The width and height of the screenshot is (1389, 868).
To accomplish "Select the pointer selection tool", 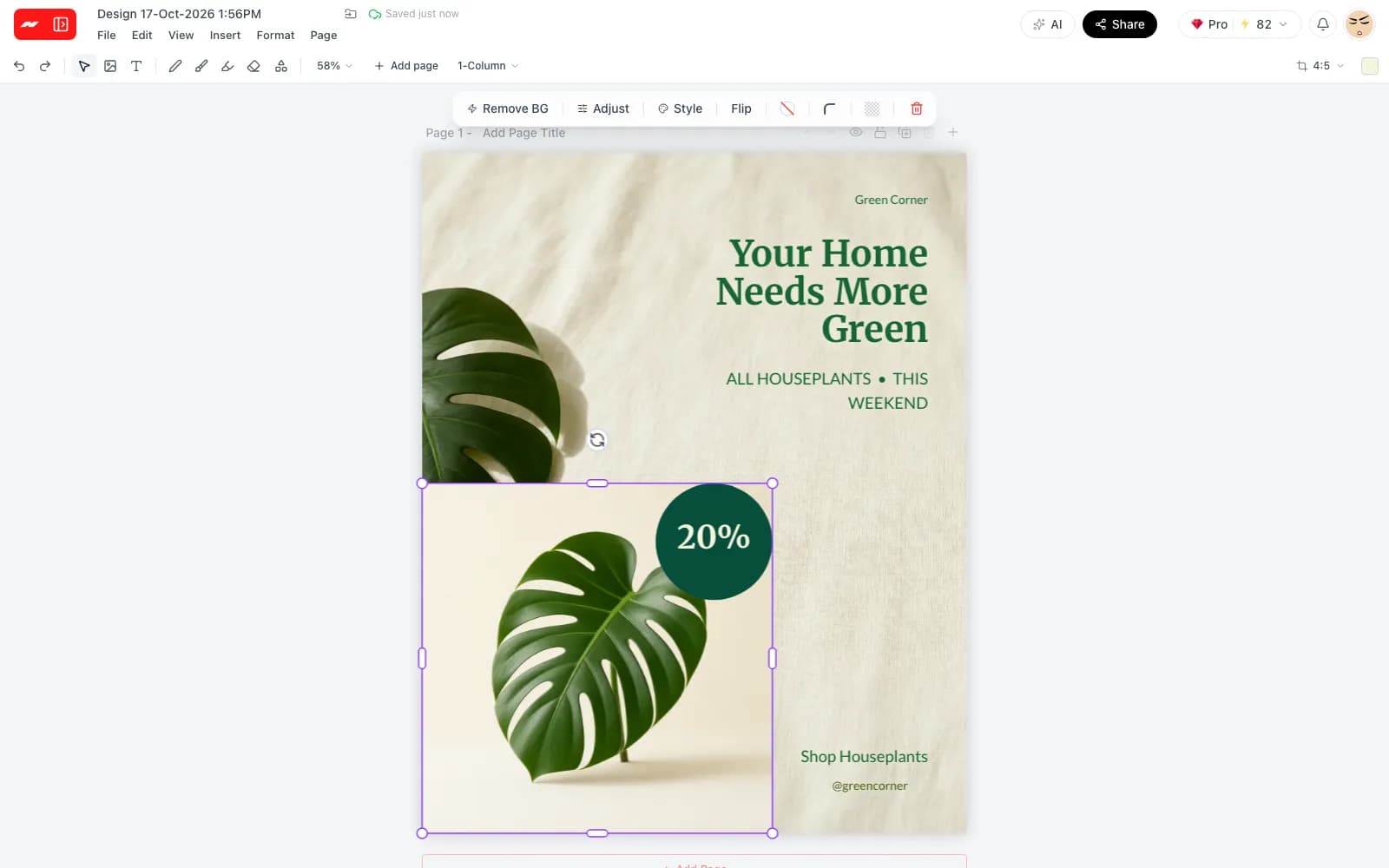I will [84, 66].
